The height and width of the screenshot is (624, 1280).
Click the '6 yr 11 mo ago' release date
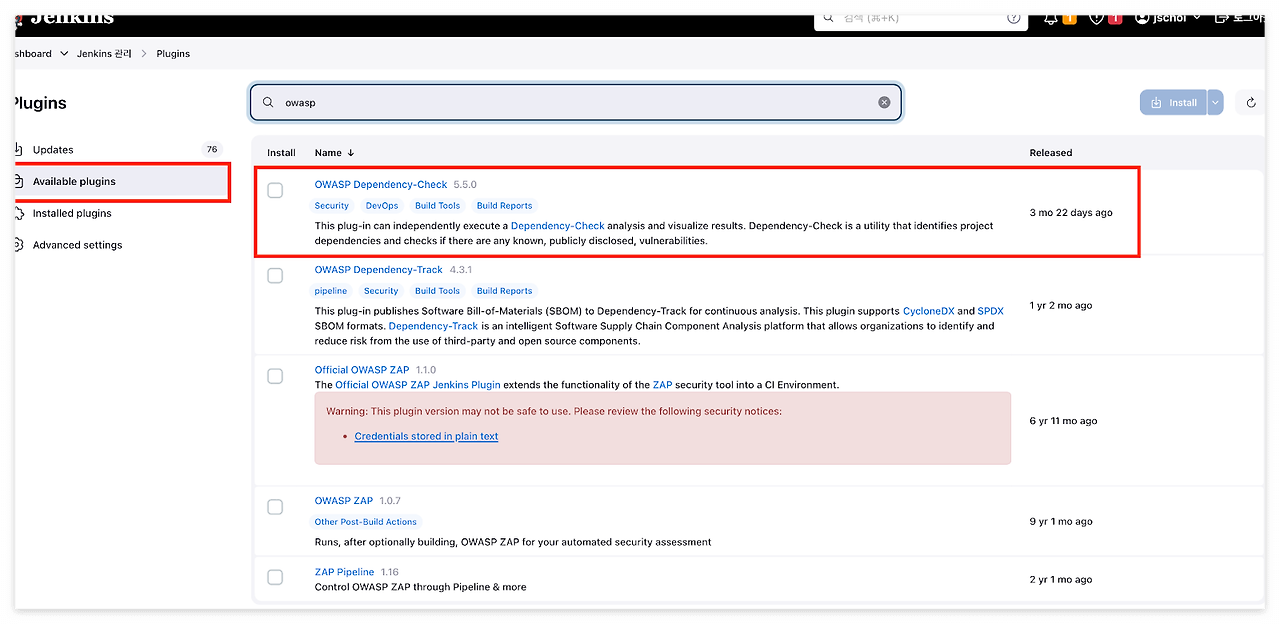coord(1063,421)
